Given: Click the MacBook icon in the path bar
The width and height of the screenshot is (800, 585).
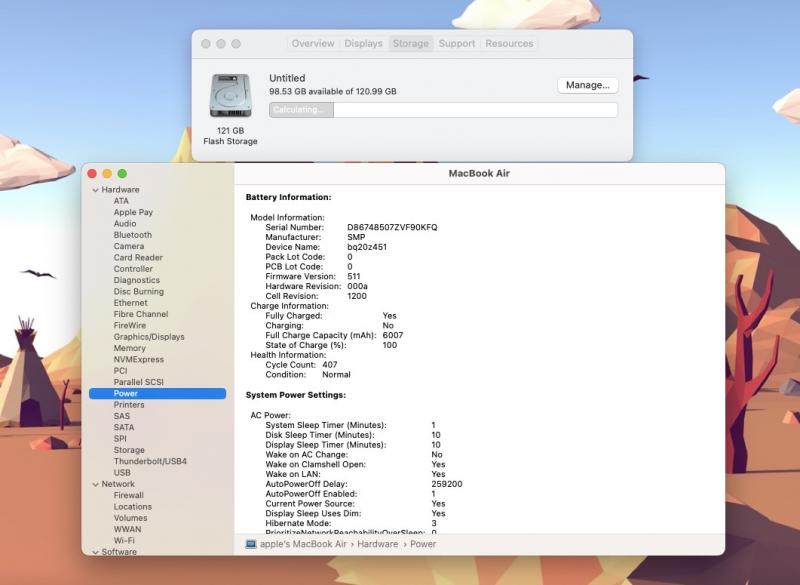Looking at the screenshot, I should (x=251, y=544).
